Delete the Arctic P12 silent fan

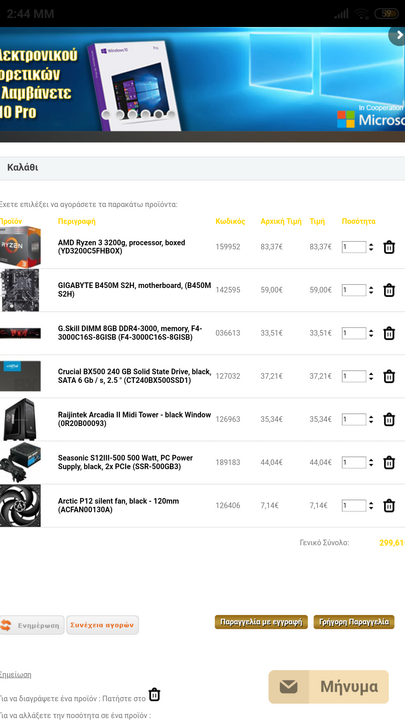click(x=389, y=506)
